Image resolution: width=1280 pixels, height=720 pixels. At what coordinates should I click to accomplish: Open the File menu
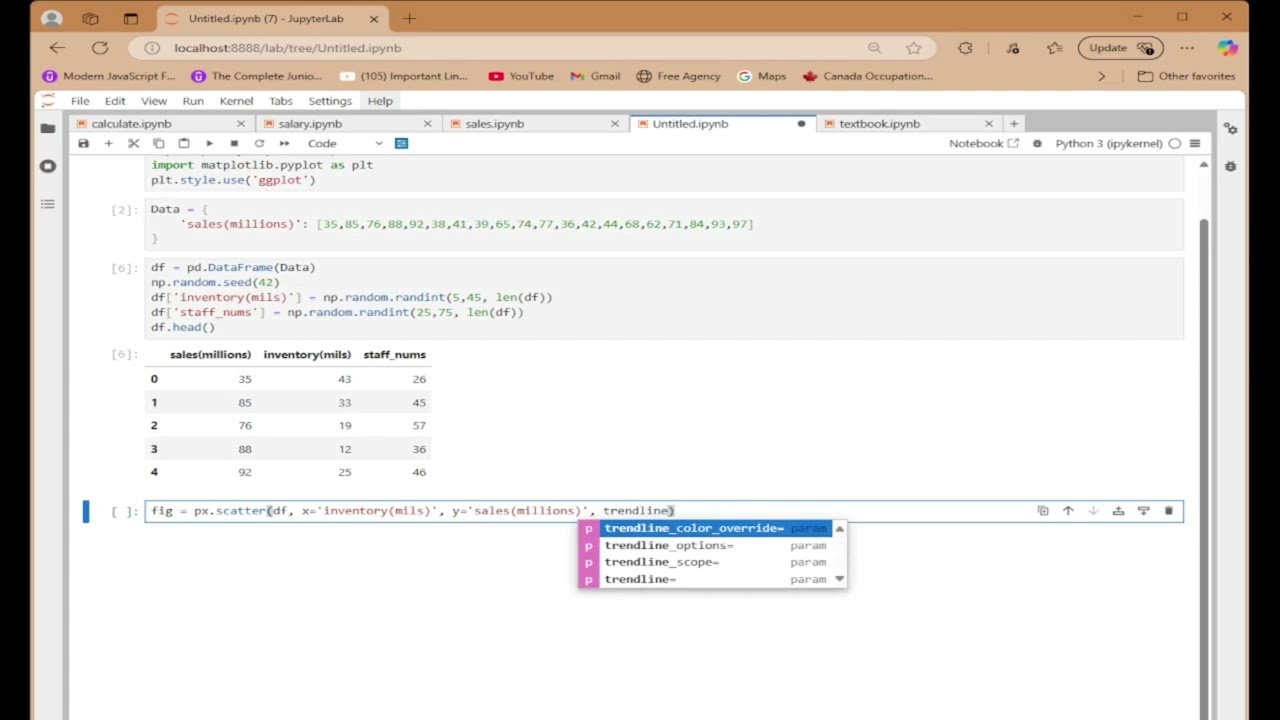80,101
